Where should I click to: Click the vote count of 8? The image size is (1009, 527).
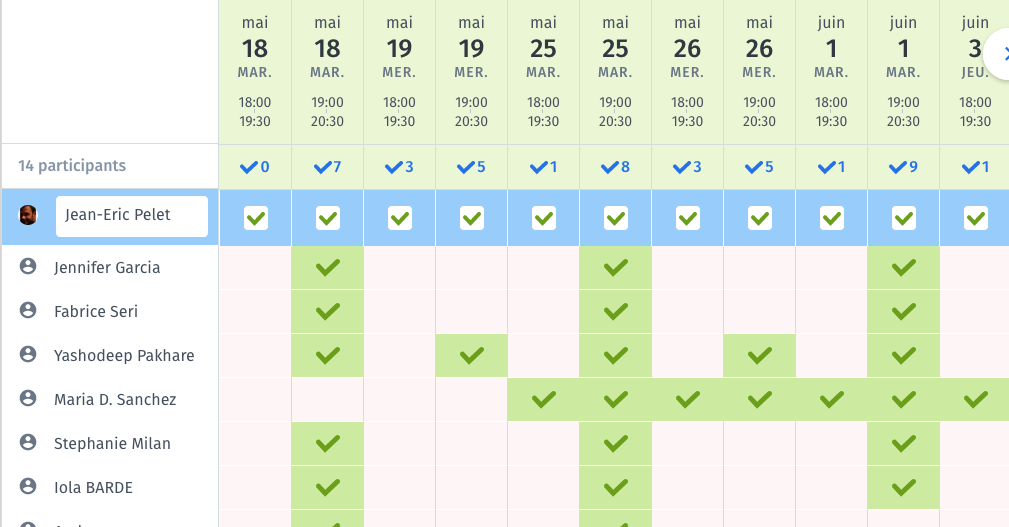coord(616,167)
